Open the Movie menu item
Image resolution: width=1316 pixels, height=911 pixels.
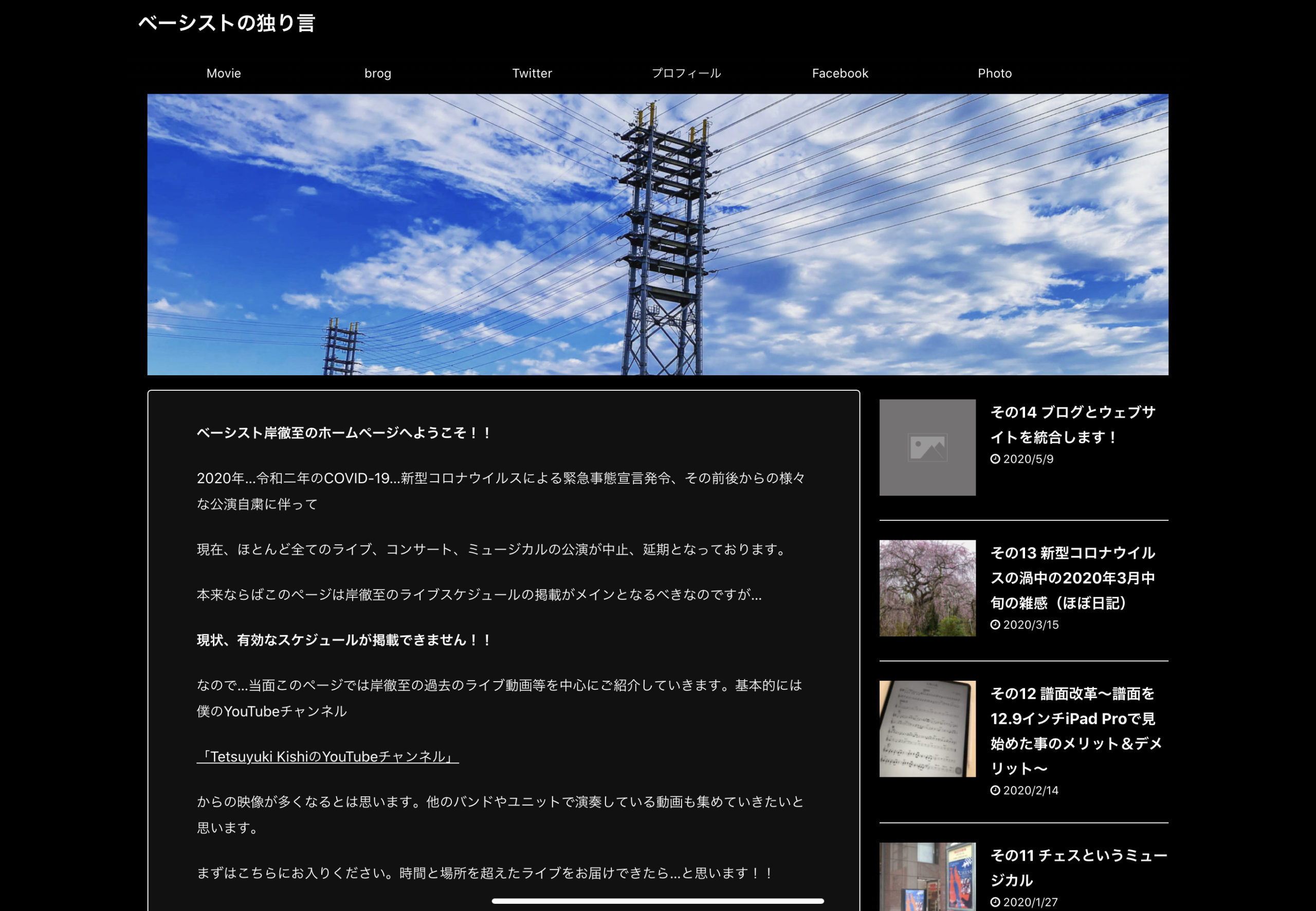pos(224,73)
